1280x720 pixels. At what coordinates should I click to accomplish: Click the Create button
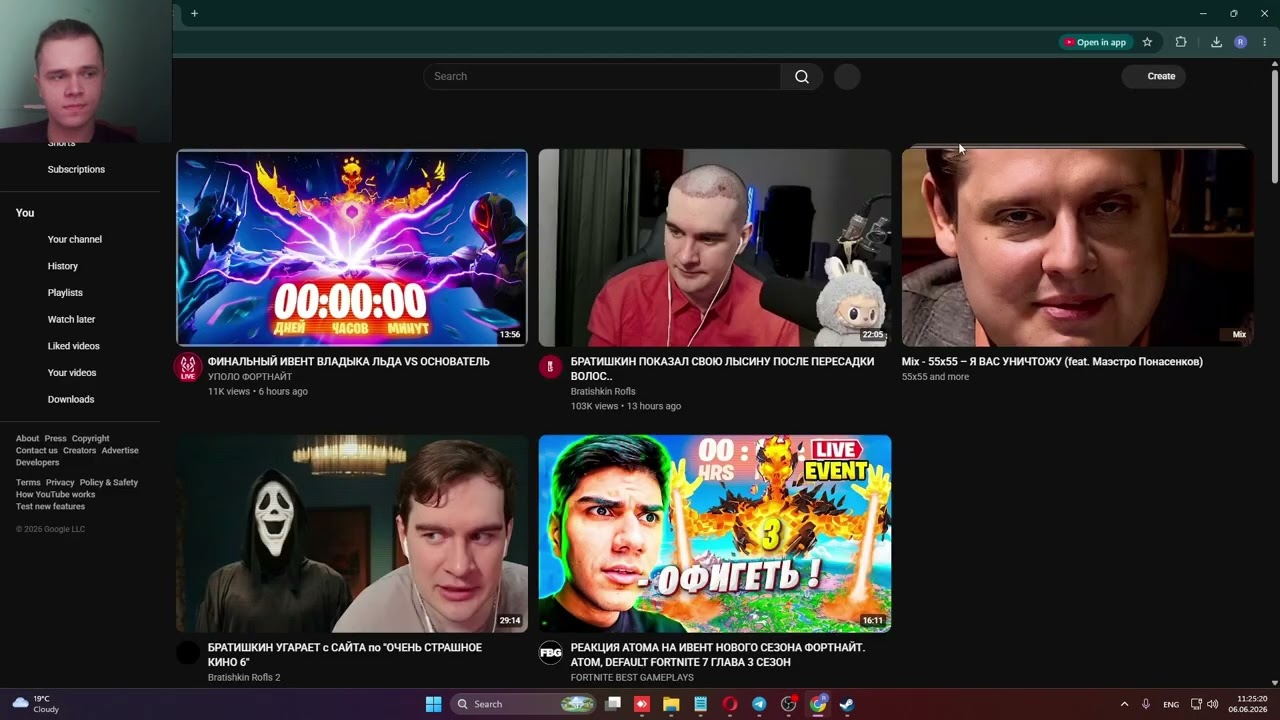click(x=1154, y=76)
